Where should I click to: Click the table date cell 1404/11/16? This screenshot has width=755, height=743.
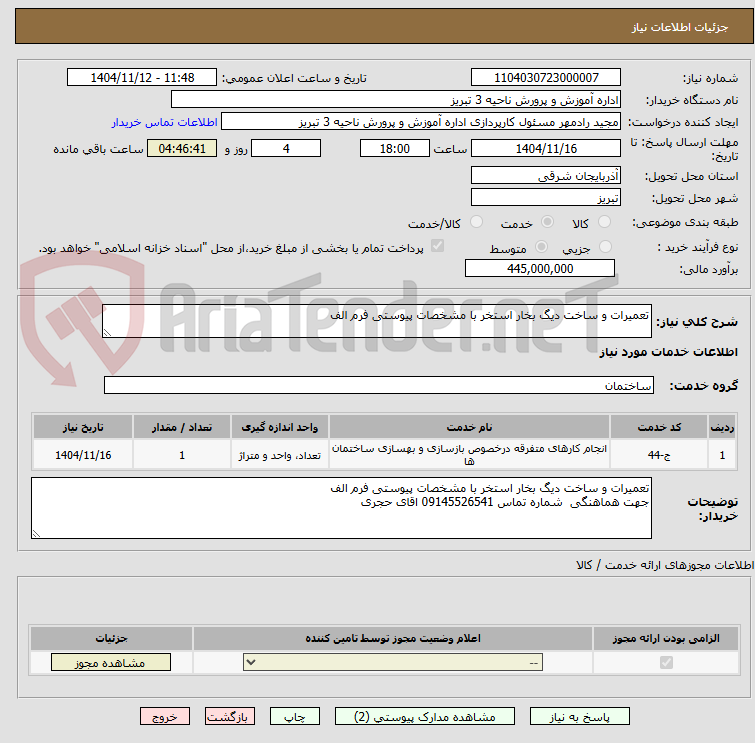point(83,455)
